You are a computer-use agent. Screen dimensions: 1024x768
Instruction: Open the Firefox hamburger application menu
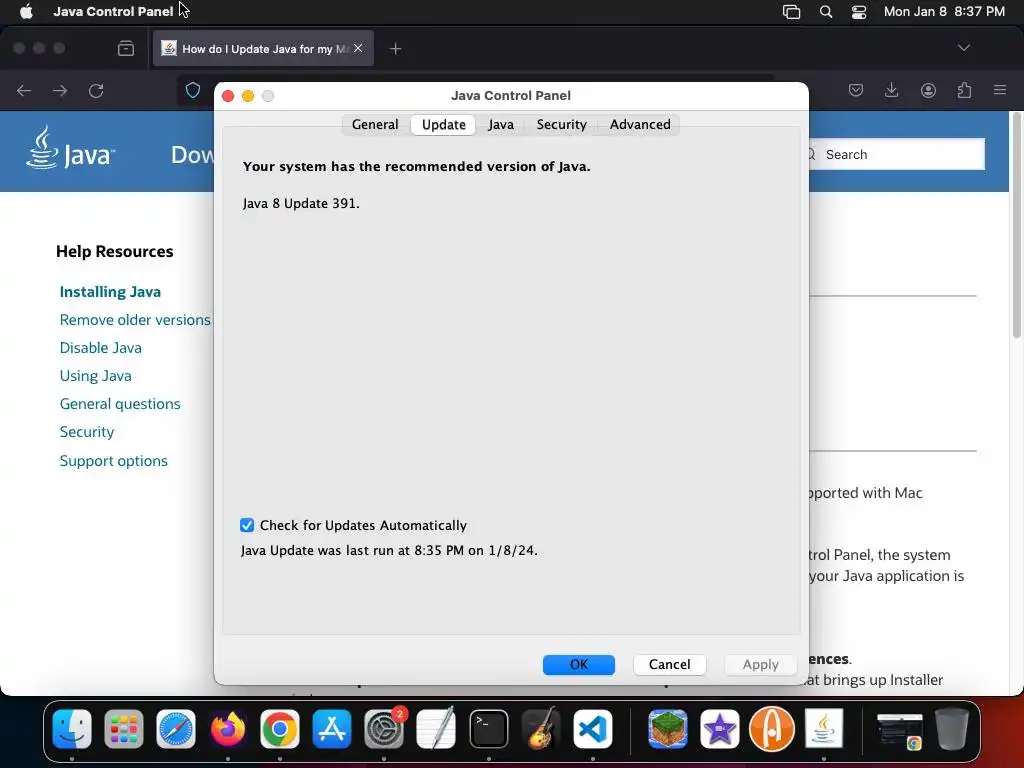1000,90
